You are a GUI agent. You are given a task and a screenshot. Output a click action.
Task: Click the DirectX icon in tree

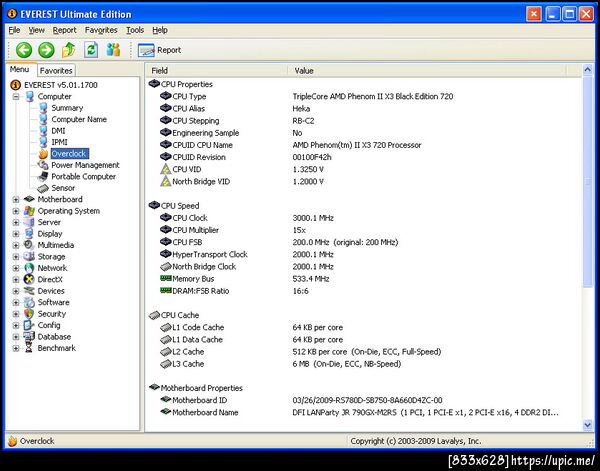coord(29,279)
